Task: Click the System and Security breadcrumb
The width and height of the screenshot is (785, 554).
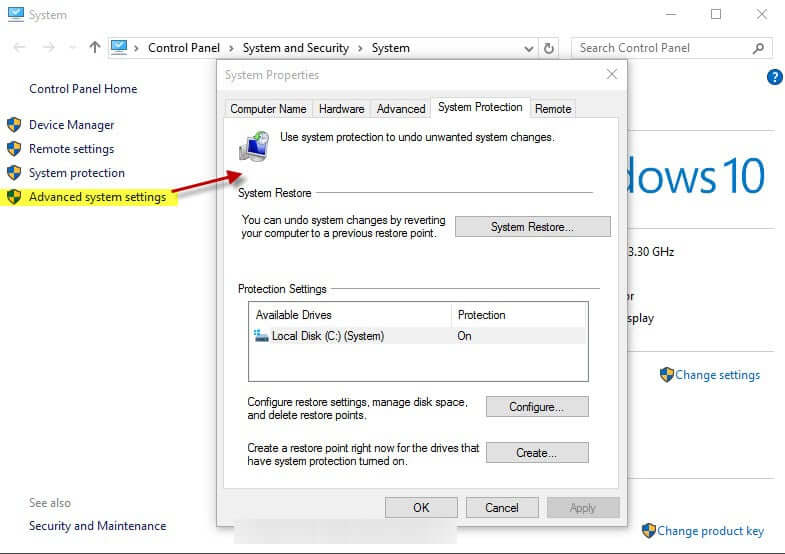Action: coord(295,48)
